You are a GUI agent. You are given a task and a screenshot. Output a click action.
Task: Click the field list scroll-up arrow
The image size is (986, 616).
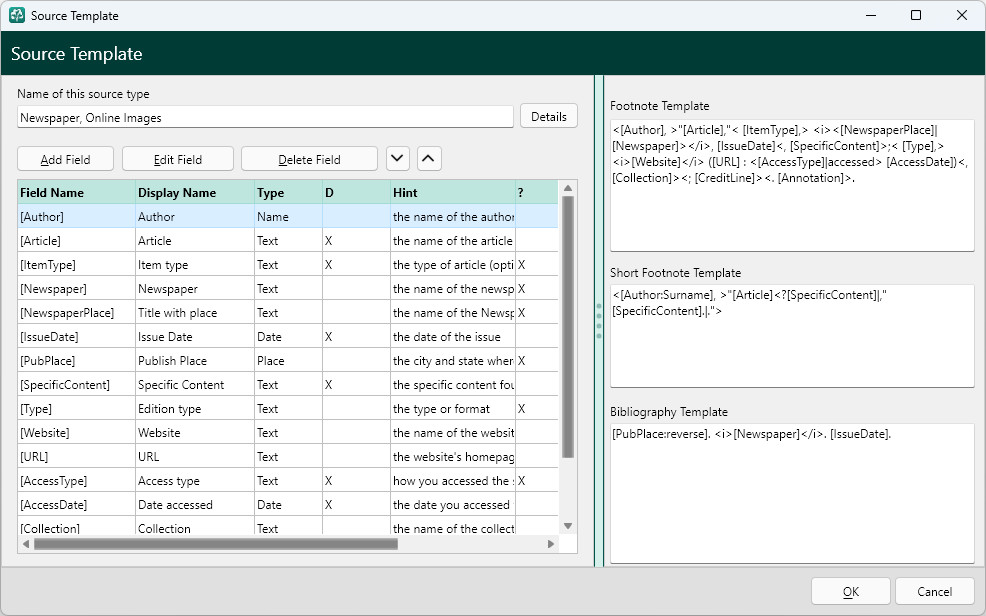pyautogui.click(x=568, y=188)
